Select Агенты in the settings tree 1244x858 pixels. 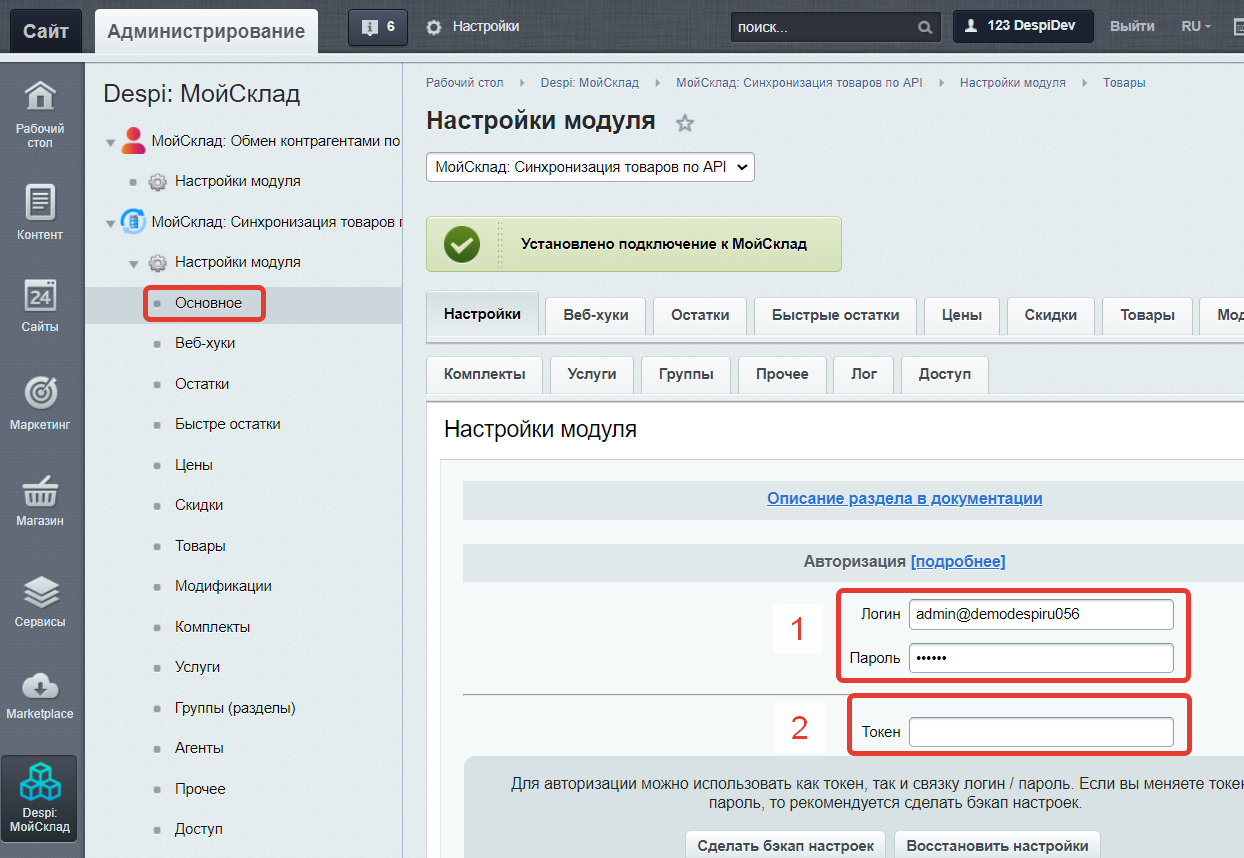199,748
